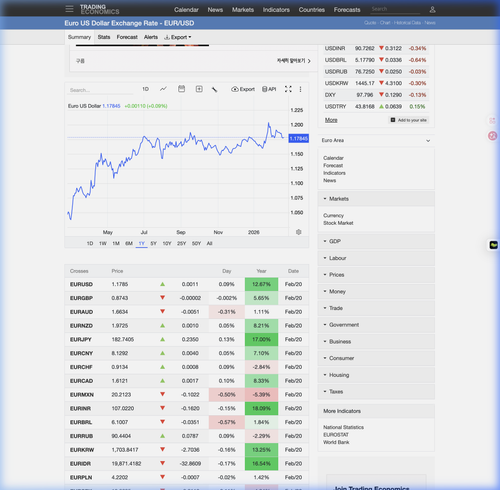Expand the Money section
Screen dimensions: 500x490
(376, 291)
